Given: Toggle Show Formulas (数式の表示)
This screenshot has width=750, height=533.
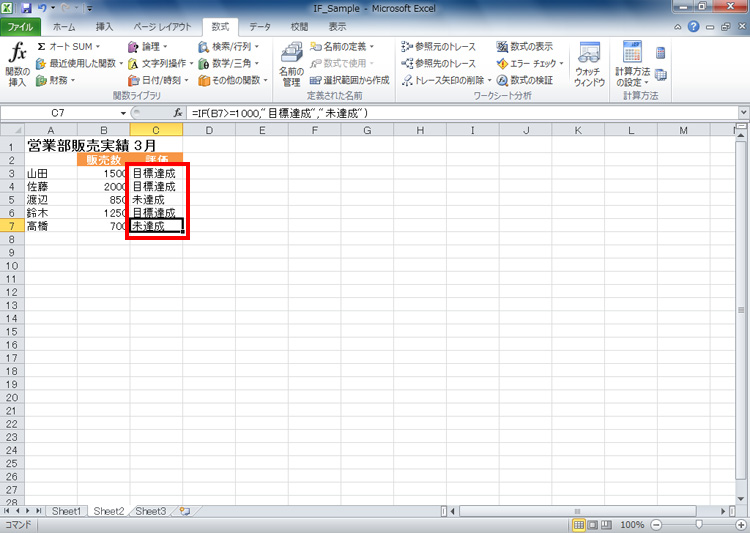Looking at the screenshot, I should point(525,46).
